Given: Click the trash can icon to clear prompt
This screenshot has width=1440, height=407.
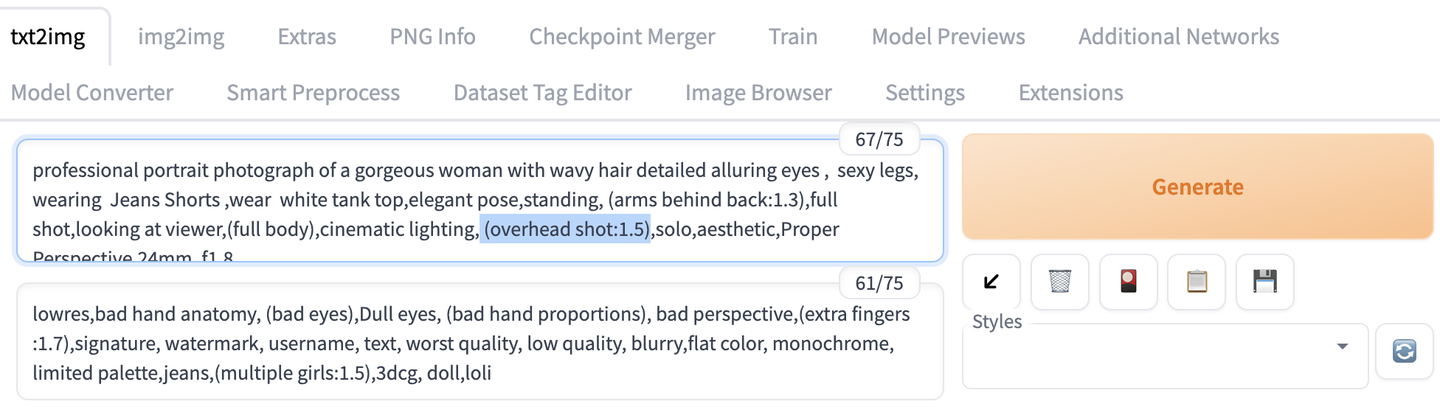Looking at the screenshot, I should click(x=1059, y=282).
